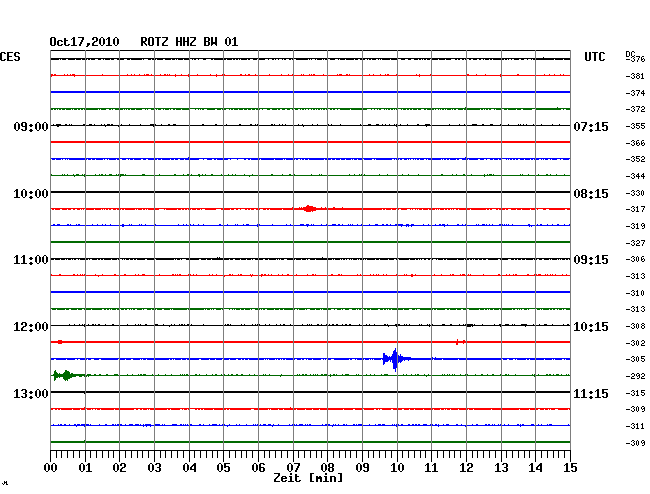The height and width of the screenshot is (494, 650).
Task: Click the "03" minute axis label
Action: (154, 468)
